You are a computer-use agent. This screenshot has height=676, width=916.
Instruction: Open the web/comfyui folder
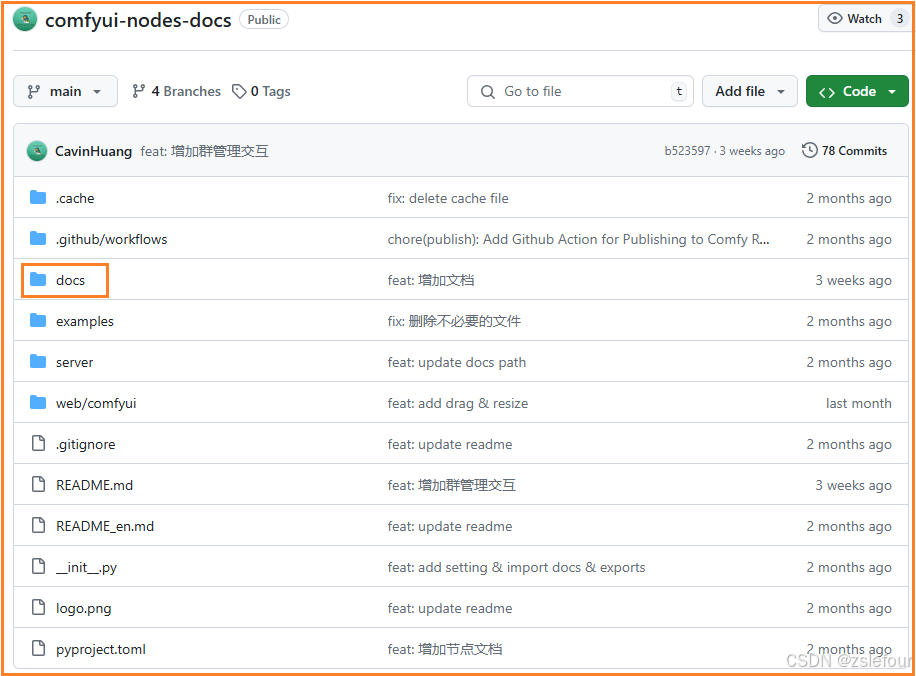tap(96, 403)
